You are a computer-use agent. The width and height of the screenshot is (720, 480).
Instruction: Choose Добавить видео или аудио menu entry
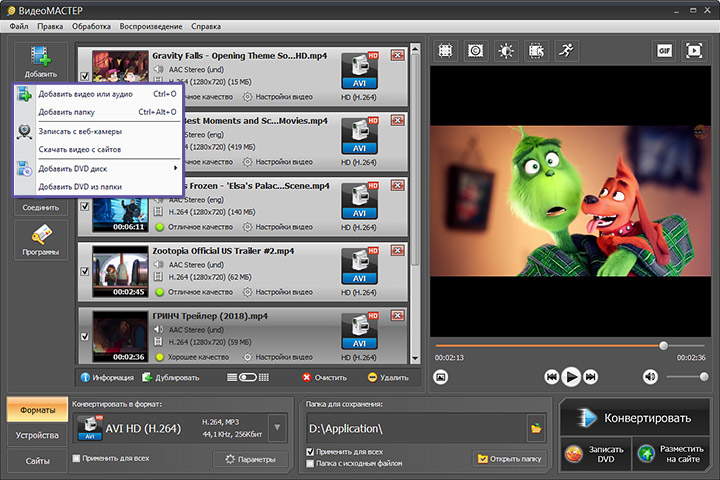(x=98, y=94)
